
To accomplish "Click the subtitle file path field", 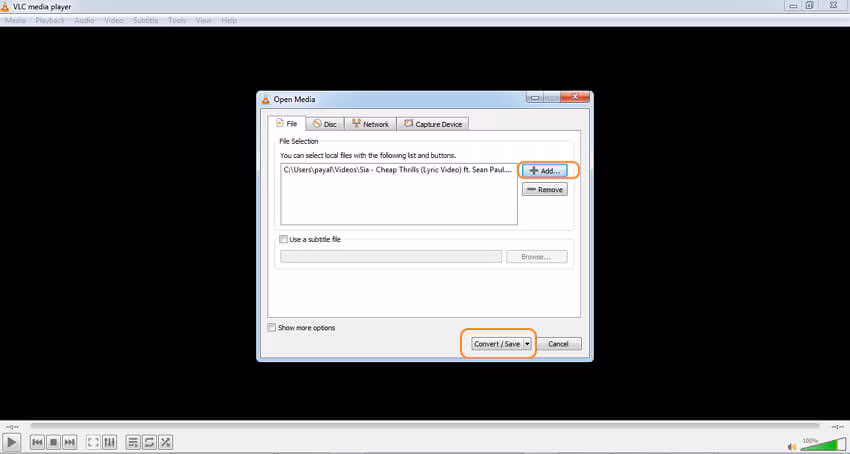I will coord(391,257).
